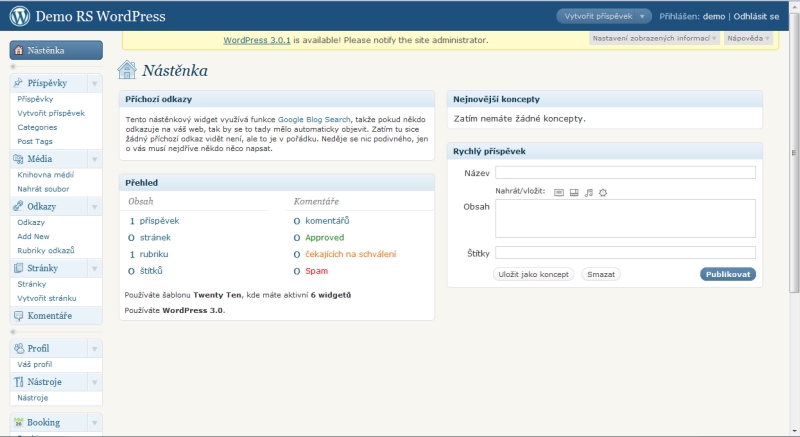Collapse the Média menu arrow
800x437 pixels.
coord(94,159)
